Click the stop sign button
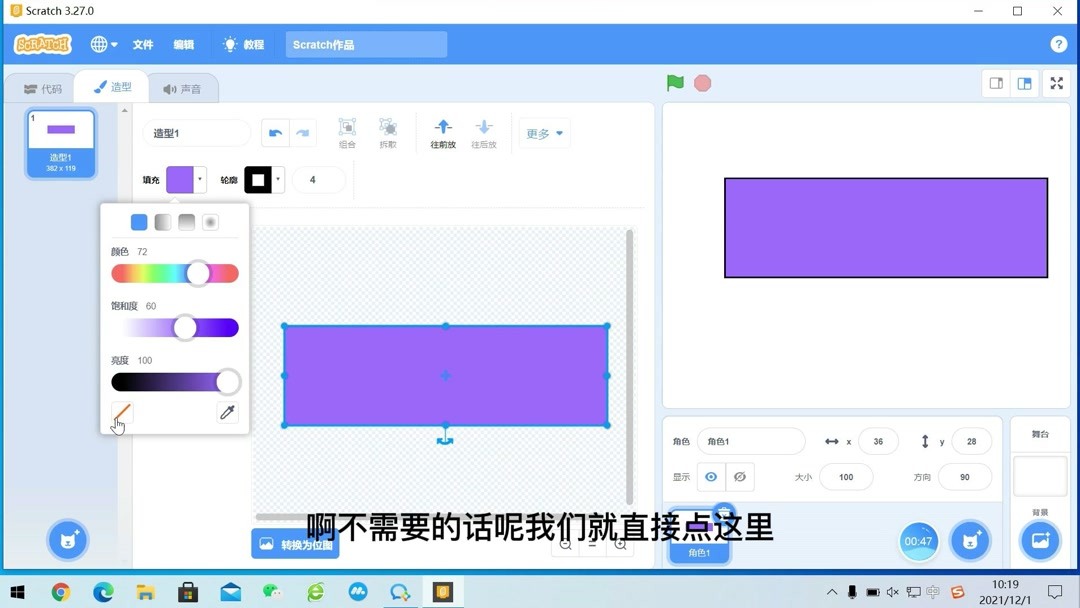 click(x=703, y=84)
